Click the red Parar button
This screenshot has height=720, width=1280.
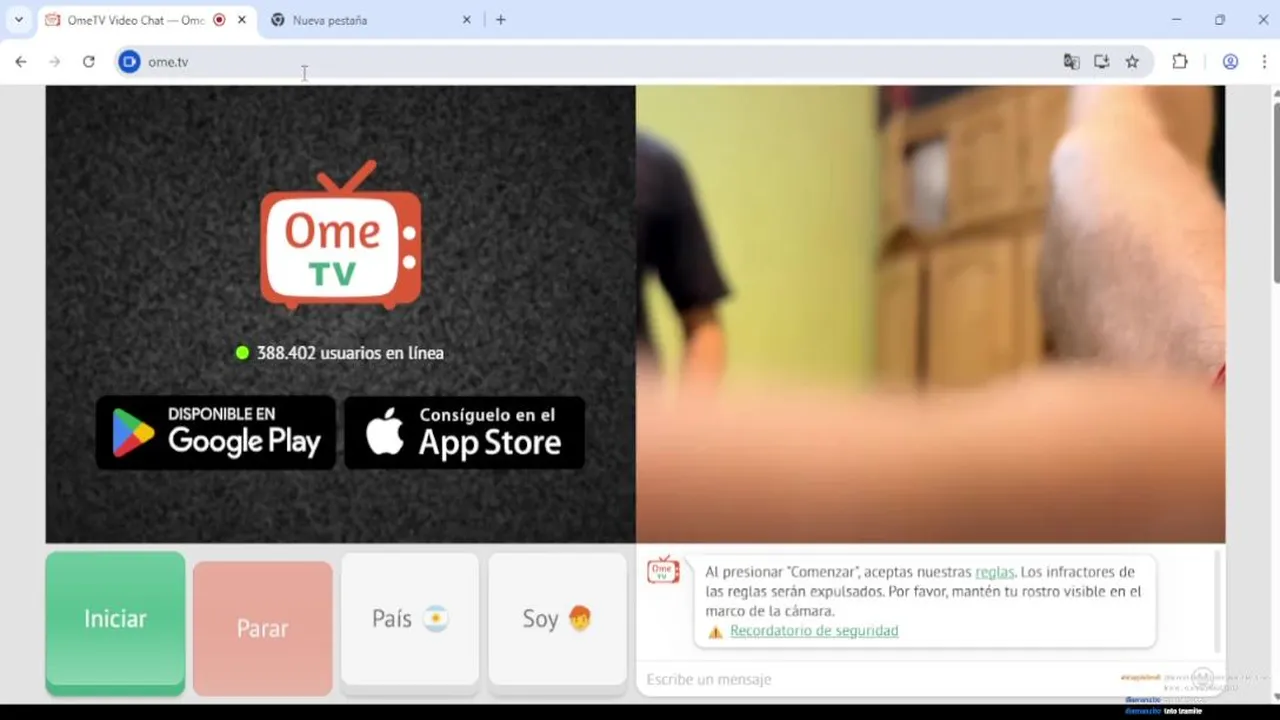[262, 628]
